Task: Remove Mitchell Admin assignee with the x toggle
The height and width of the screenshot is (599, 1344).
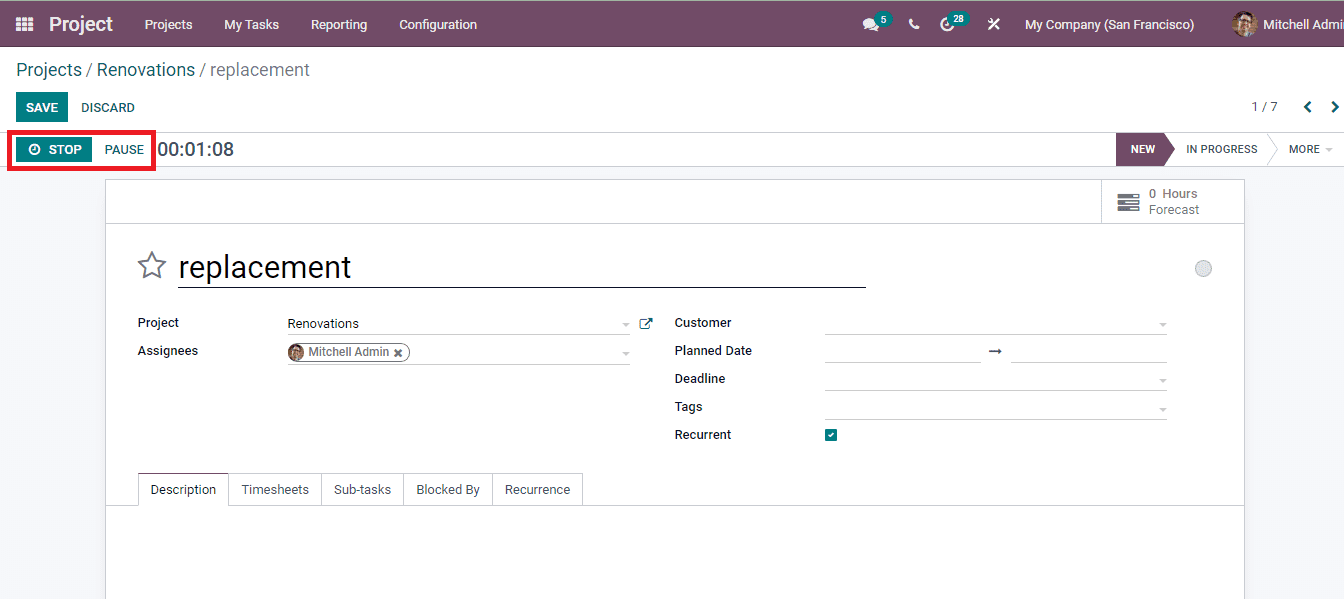Action: [x=399, y=352]
